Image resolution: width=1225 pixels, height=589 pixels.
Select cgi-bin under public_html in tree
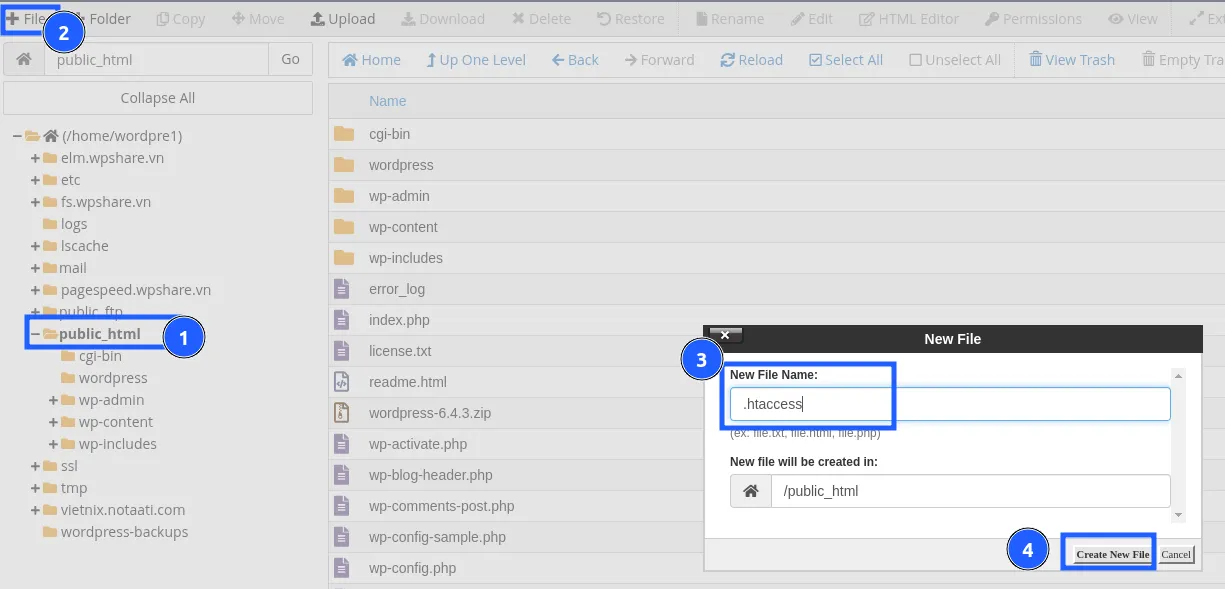tap(100, 356)
